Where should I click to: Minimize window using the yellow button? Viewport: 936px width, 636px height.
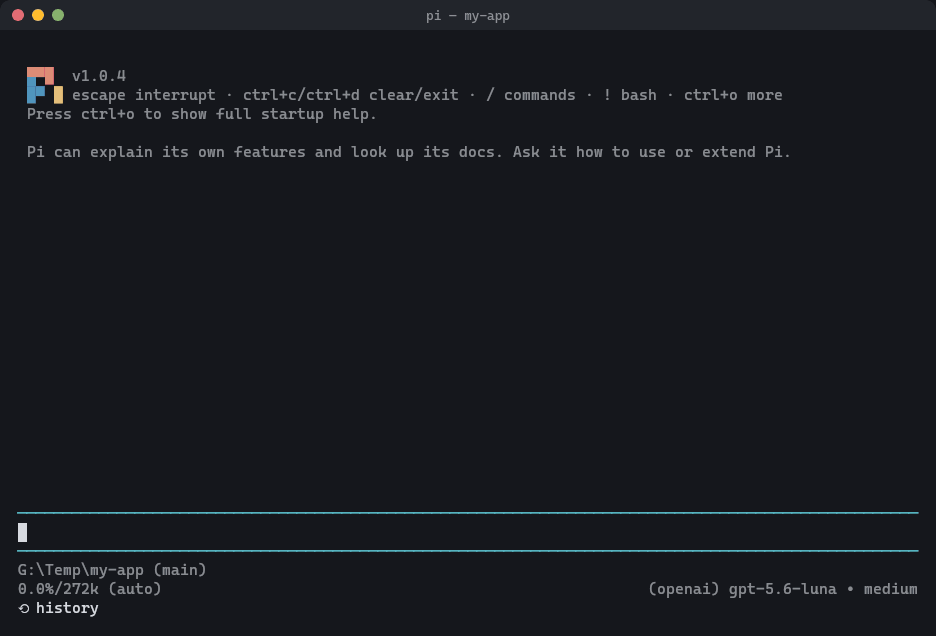(x=38, y=15)
